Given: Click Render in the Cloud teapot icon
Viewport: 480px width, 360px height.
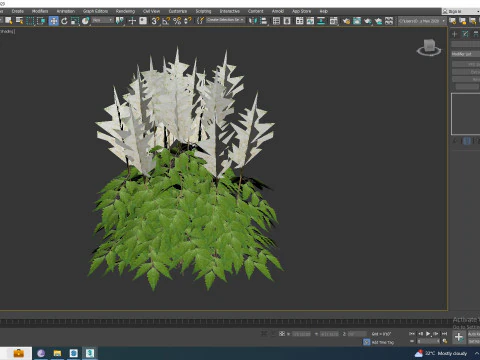Looking at the screenshot, I should pyautogui.click(x=378, y=21).
